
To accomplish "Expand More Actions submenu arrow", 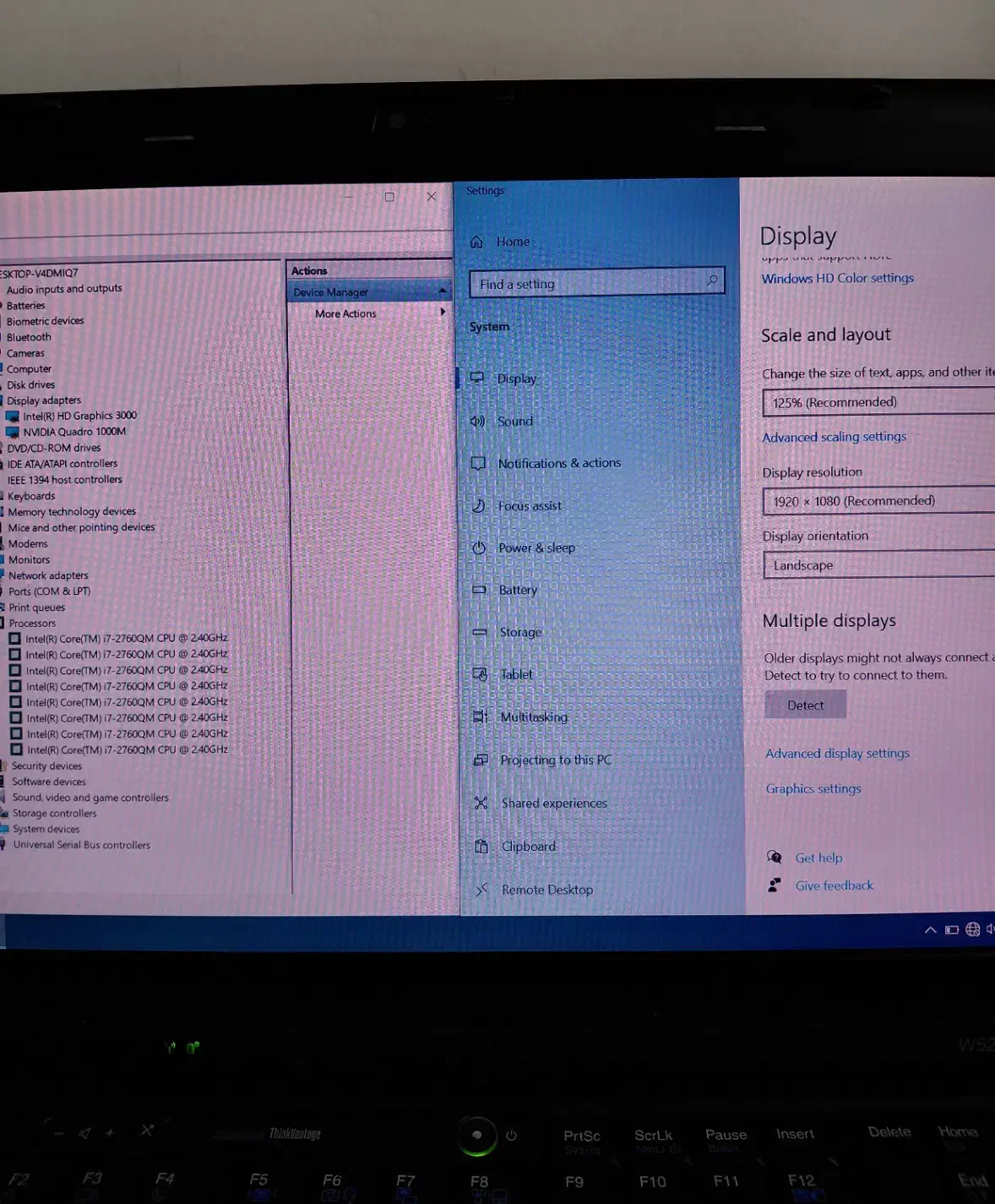I will coord(443,313).
